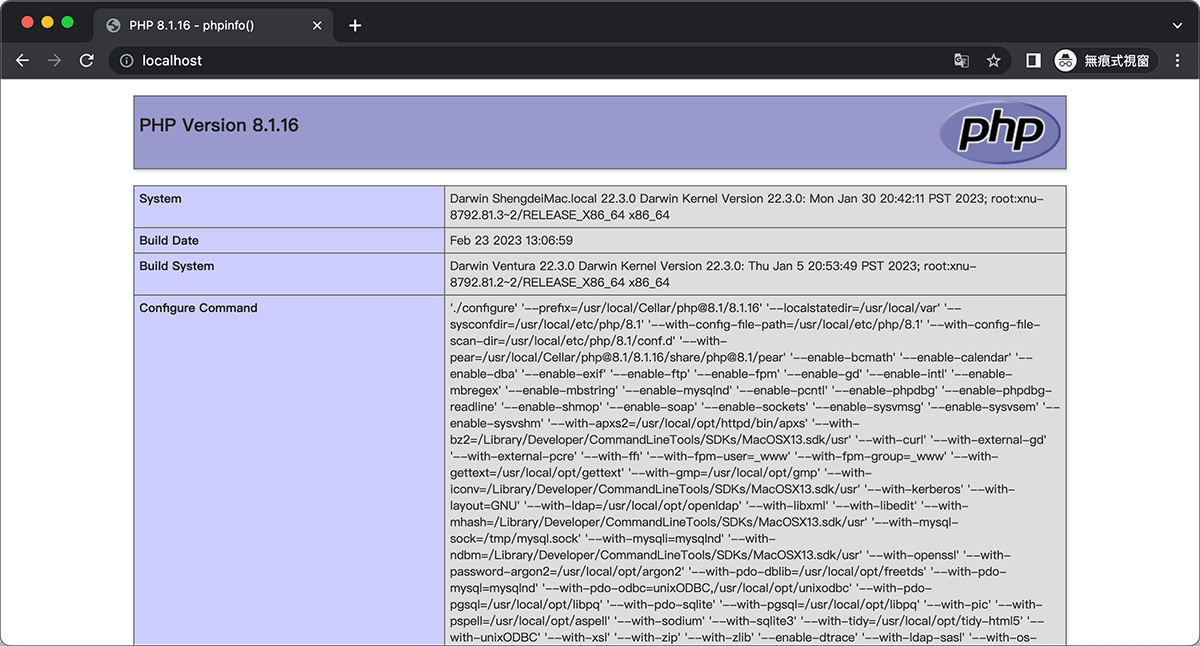Image resolution: width=1200 pixels, height=646 pixels.
Task: Click the yellow minimize window button
Action: point(47,22)
